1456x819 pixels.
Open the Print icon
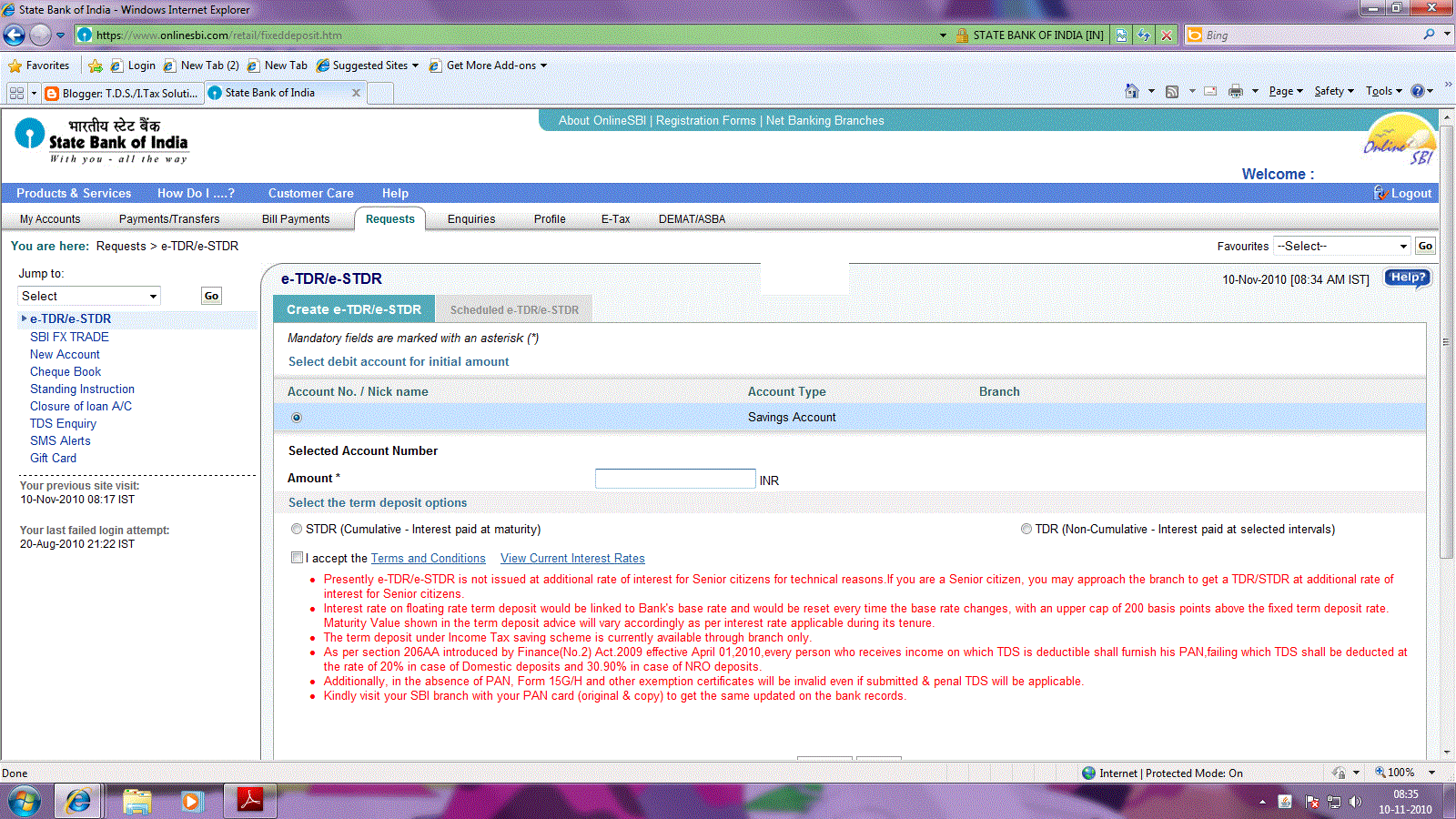click(x=1235, y=91)
